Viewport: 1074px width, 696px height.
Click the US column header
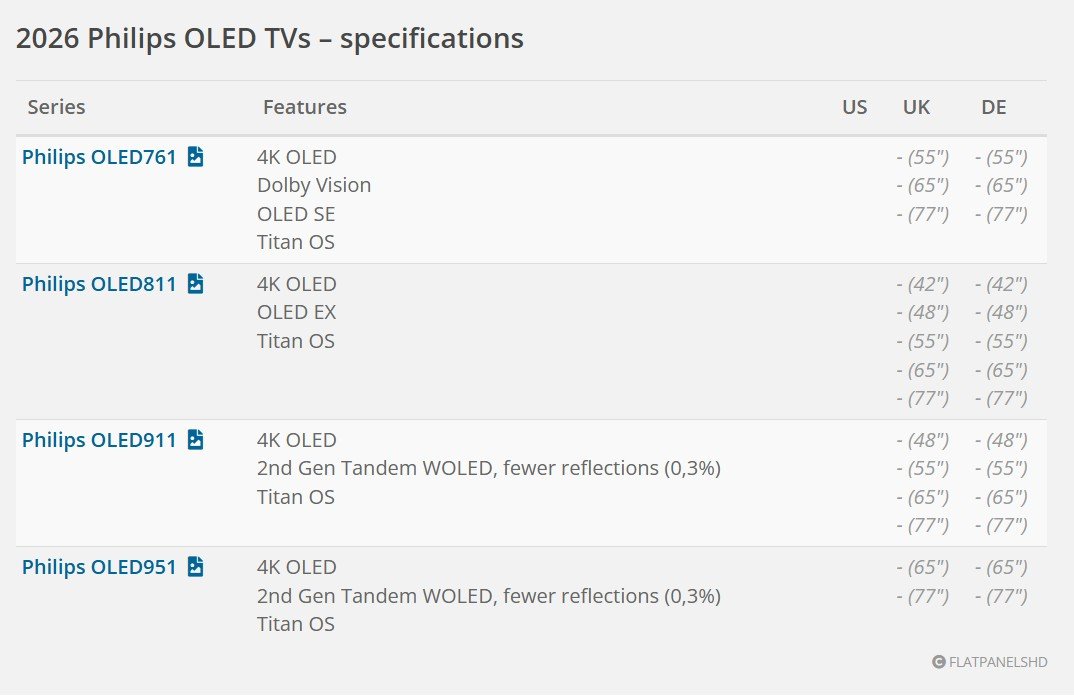point(855,107)
